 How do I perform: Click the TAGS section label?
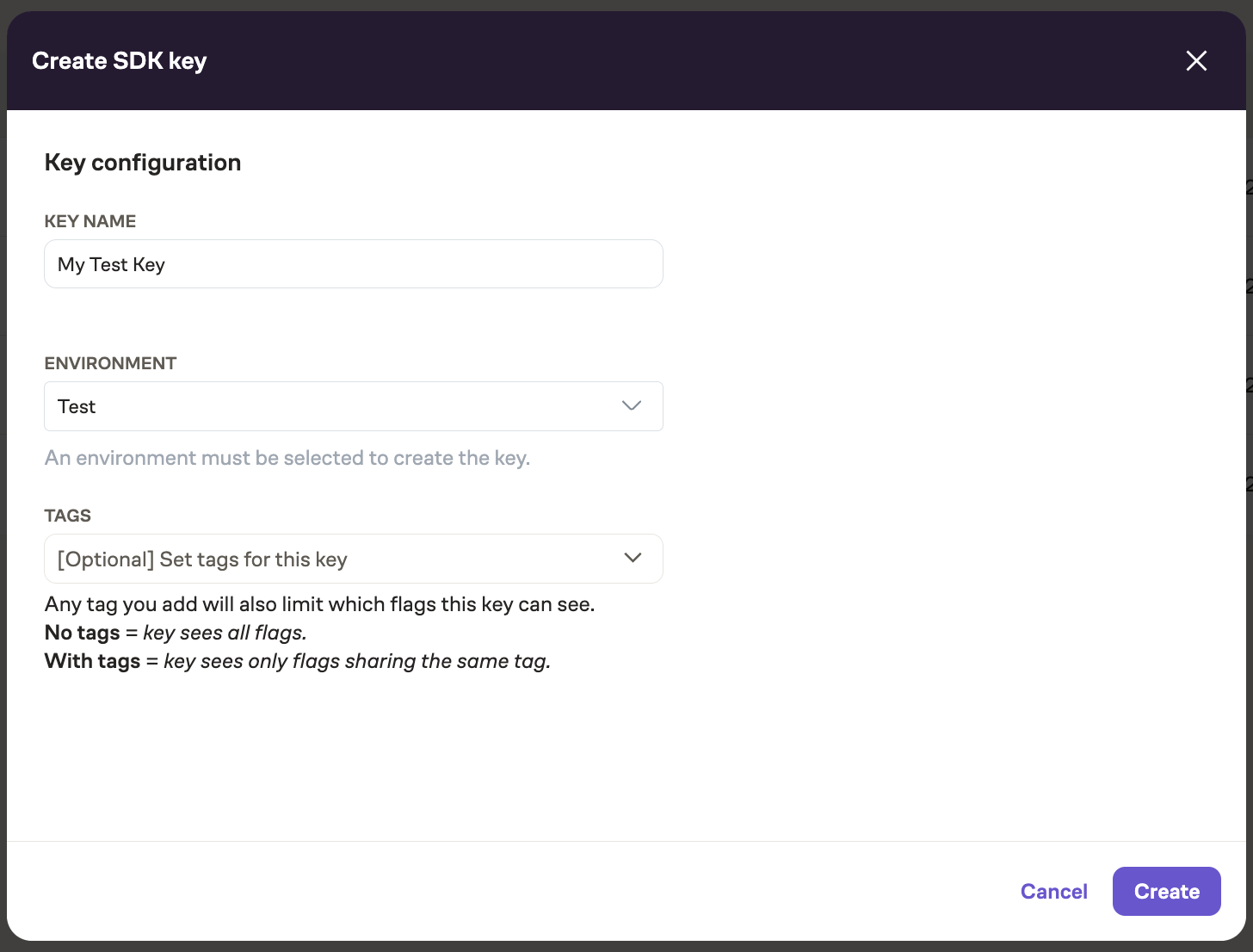click(x=67, y=515)
